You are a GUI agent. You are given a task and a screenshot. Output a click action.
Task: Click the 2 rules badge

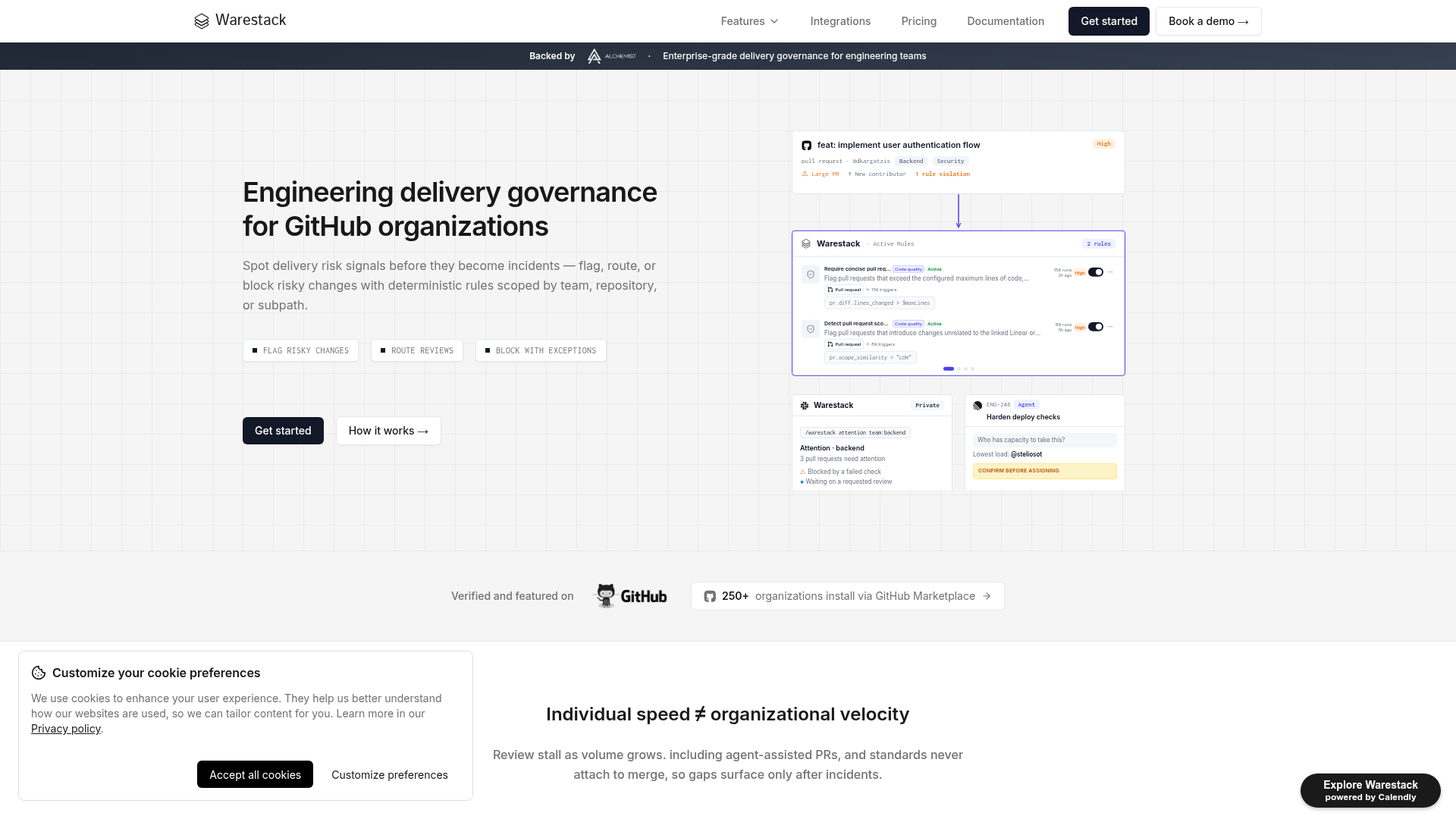pos(1099,243)
